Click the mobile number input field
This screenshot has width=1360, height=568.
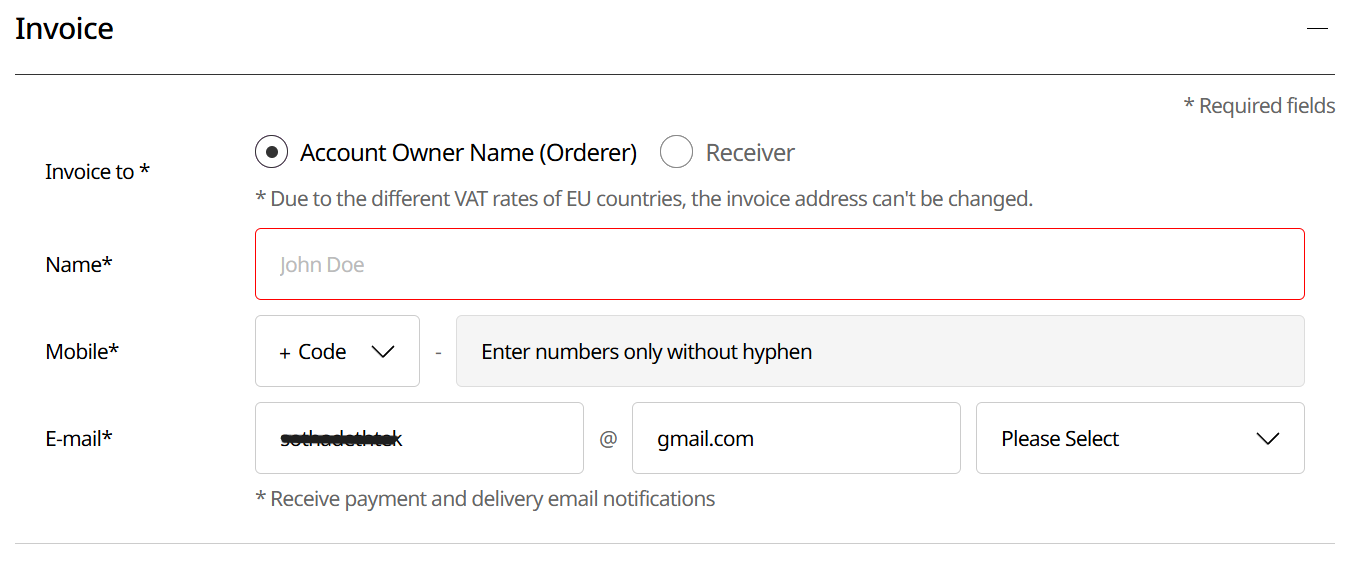tap(880, 351)
